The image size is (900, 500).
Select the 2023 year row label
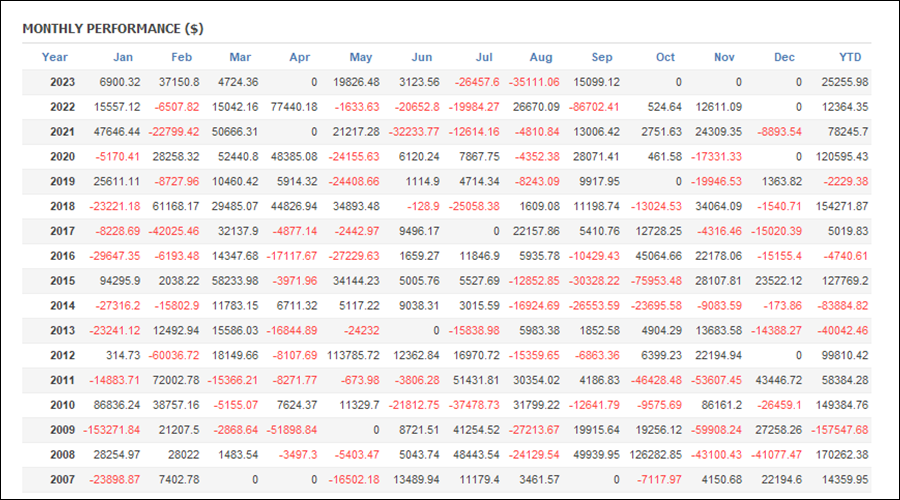pyautogui.click(x=62, y=82)
